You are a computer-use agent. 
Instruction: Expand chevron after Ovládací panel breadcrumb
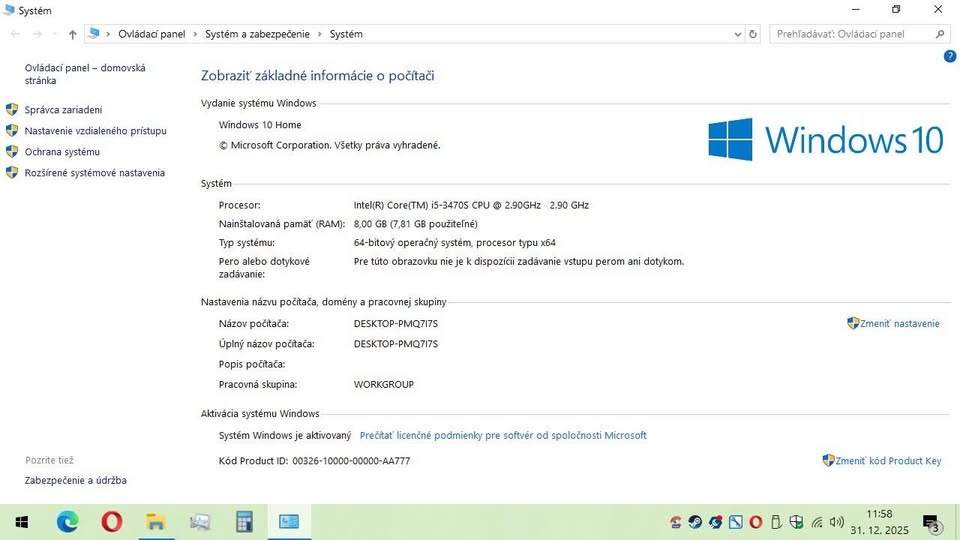195,34
